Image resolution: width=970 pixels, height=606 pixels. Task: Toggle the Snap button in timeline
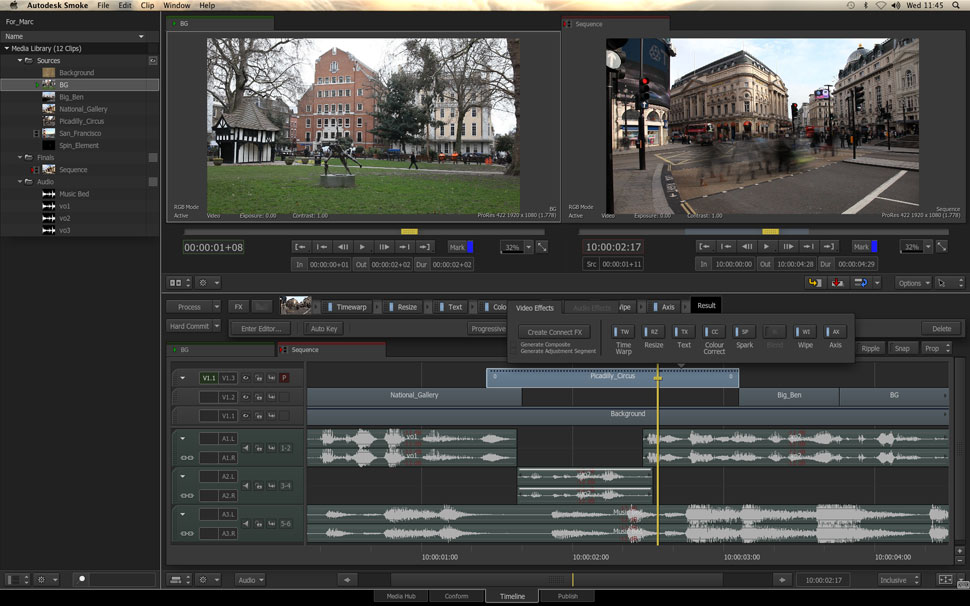902,348
